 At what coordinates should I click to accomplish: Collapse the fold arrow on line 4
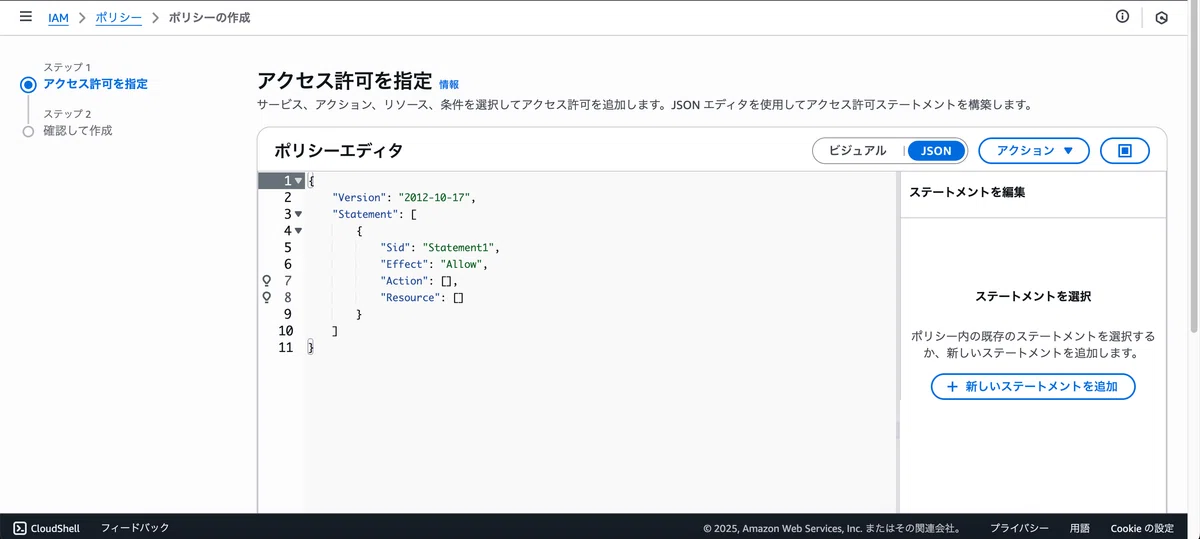(298, 231)
